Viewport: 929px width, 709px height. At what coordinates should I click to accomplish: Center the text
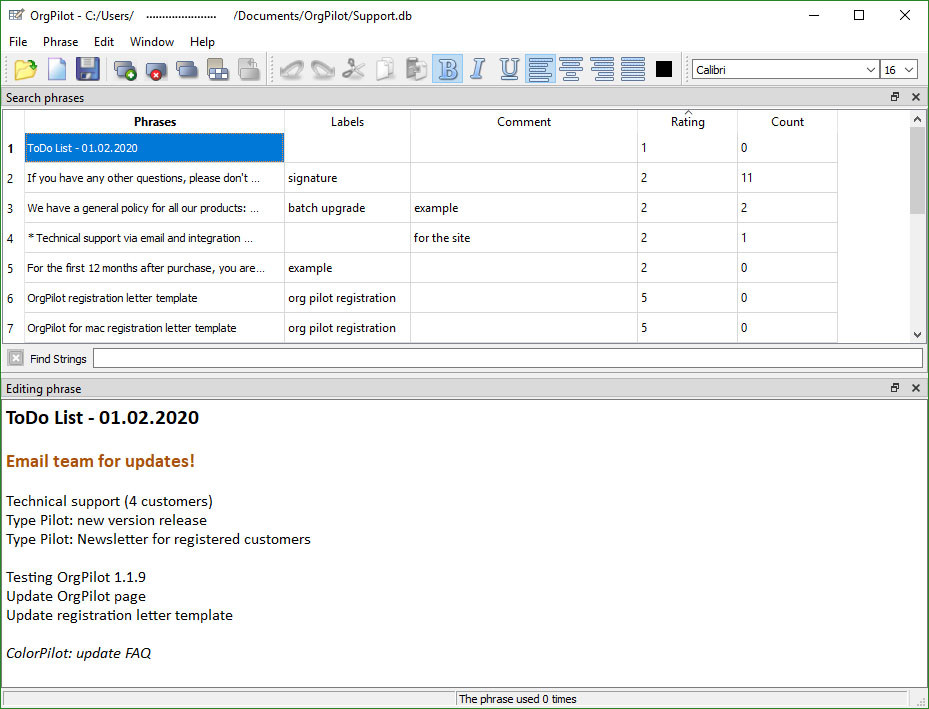point(571,69)
